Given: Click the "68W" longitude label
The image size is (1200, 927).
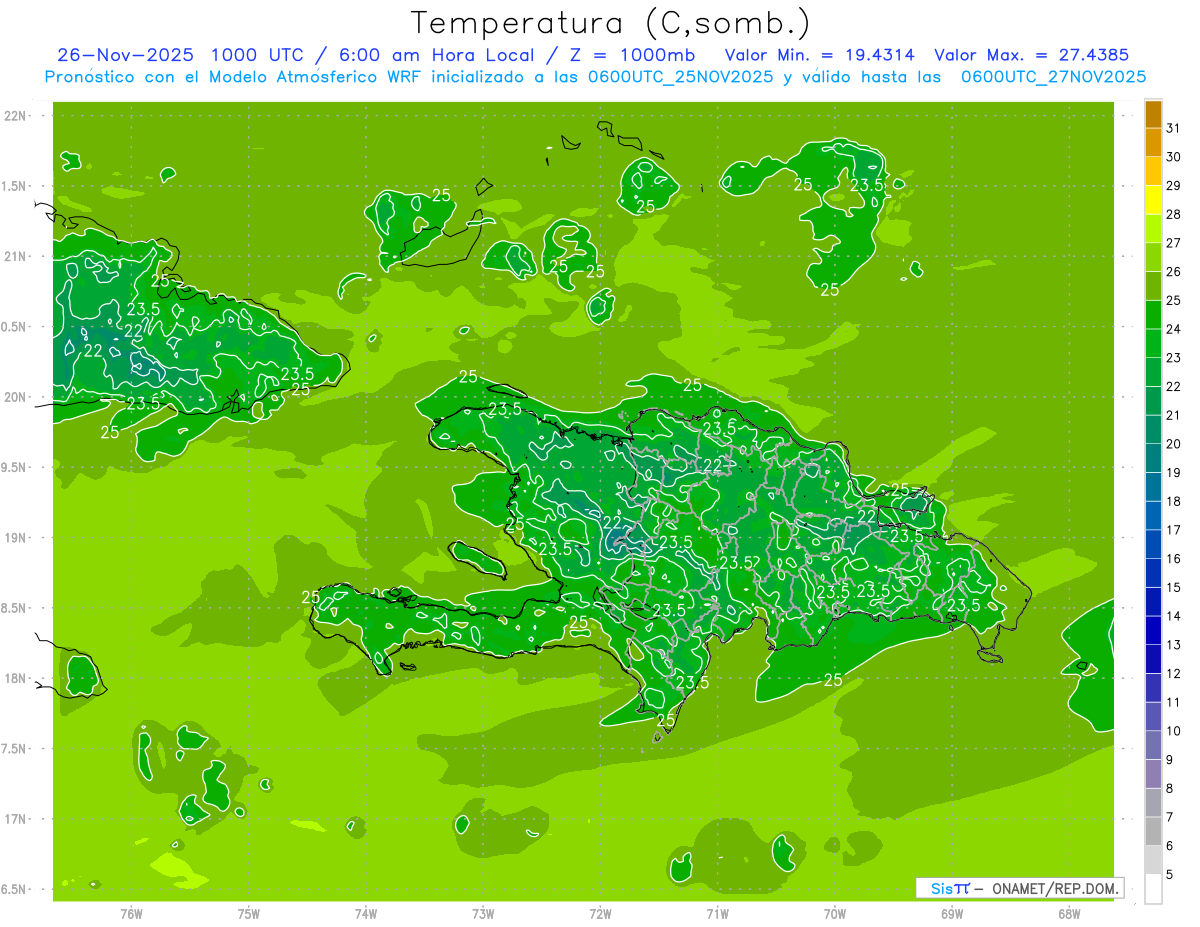Looking at the screenshot, I should tap(1069, 914).
